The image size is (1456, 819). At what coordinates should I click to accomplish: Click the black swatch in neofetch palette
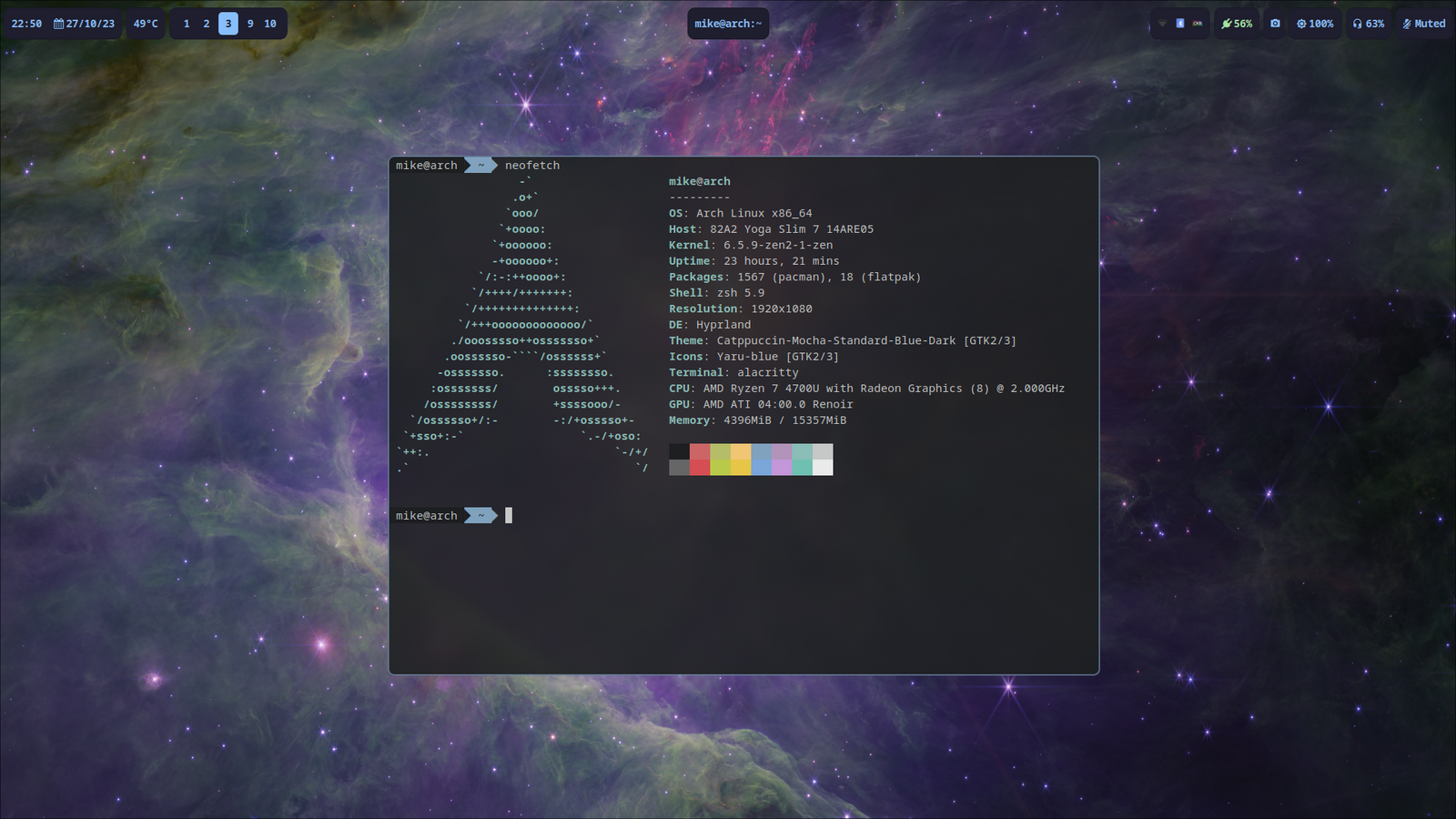coord(679,451)
